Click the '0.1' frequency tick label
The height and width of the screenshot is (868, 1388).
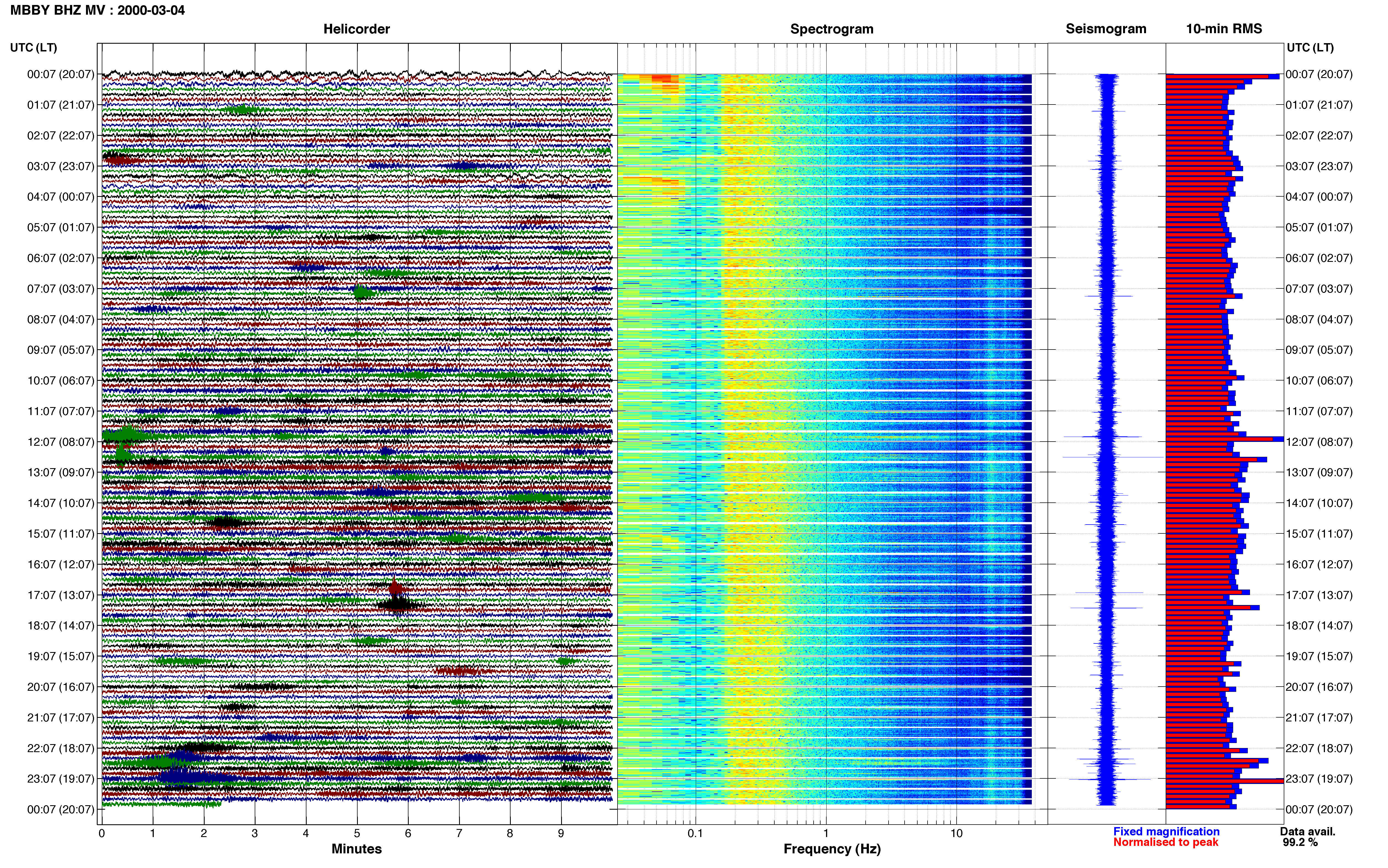pyautogui.click(x=695, y=833)
